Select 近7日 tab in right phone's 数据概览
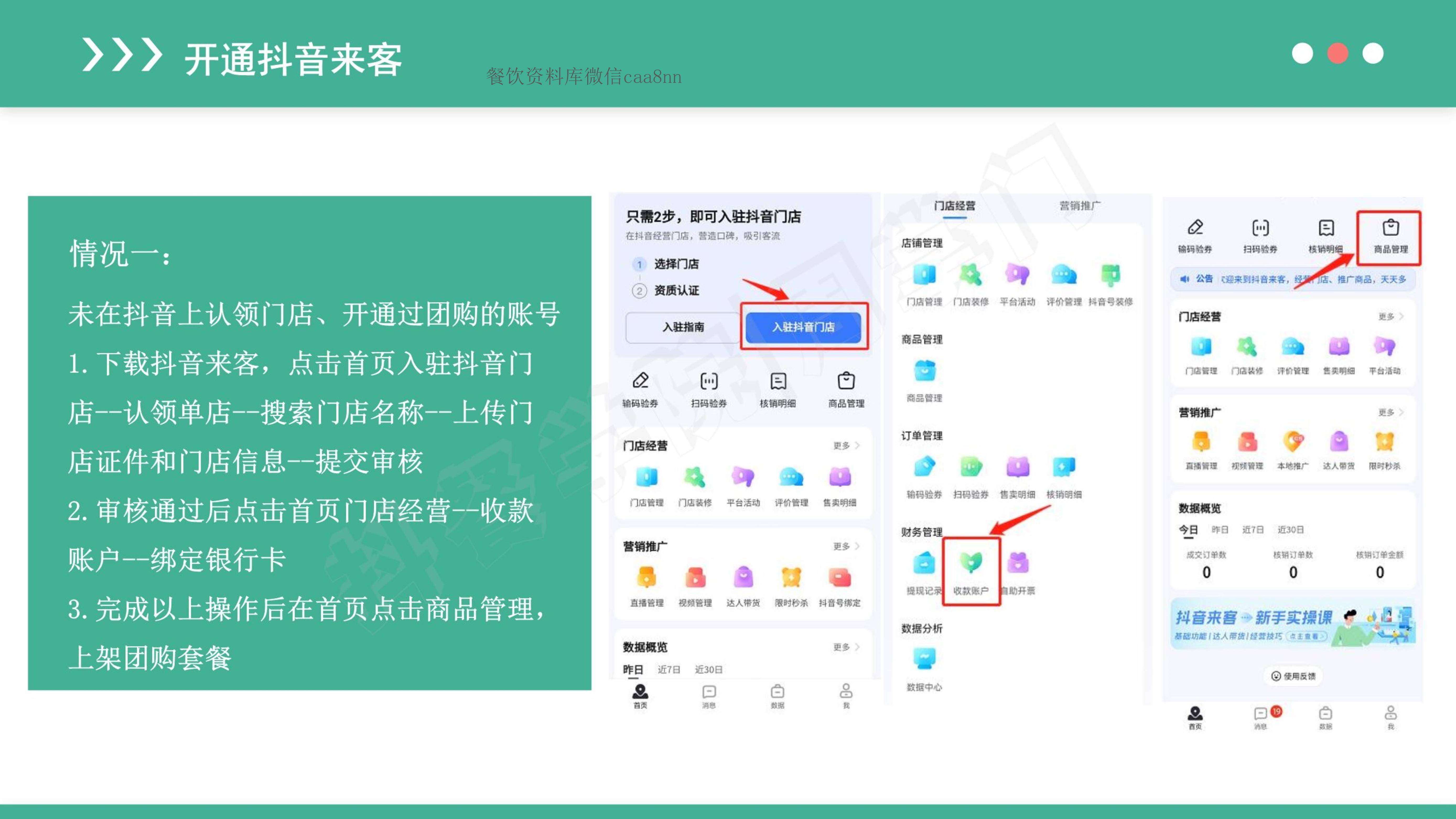The image size is (1456, 819). pos(1253,530)
